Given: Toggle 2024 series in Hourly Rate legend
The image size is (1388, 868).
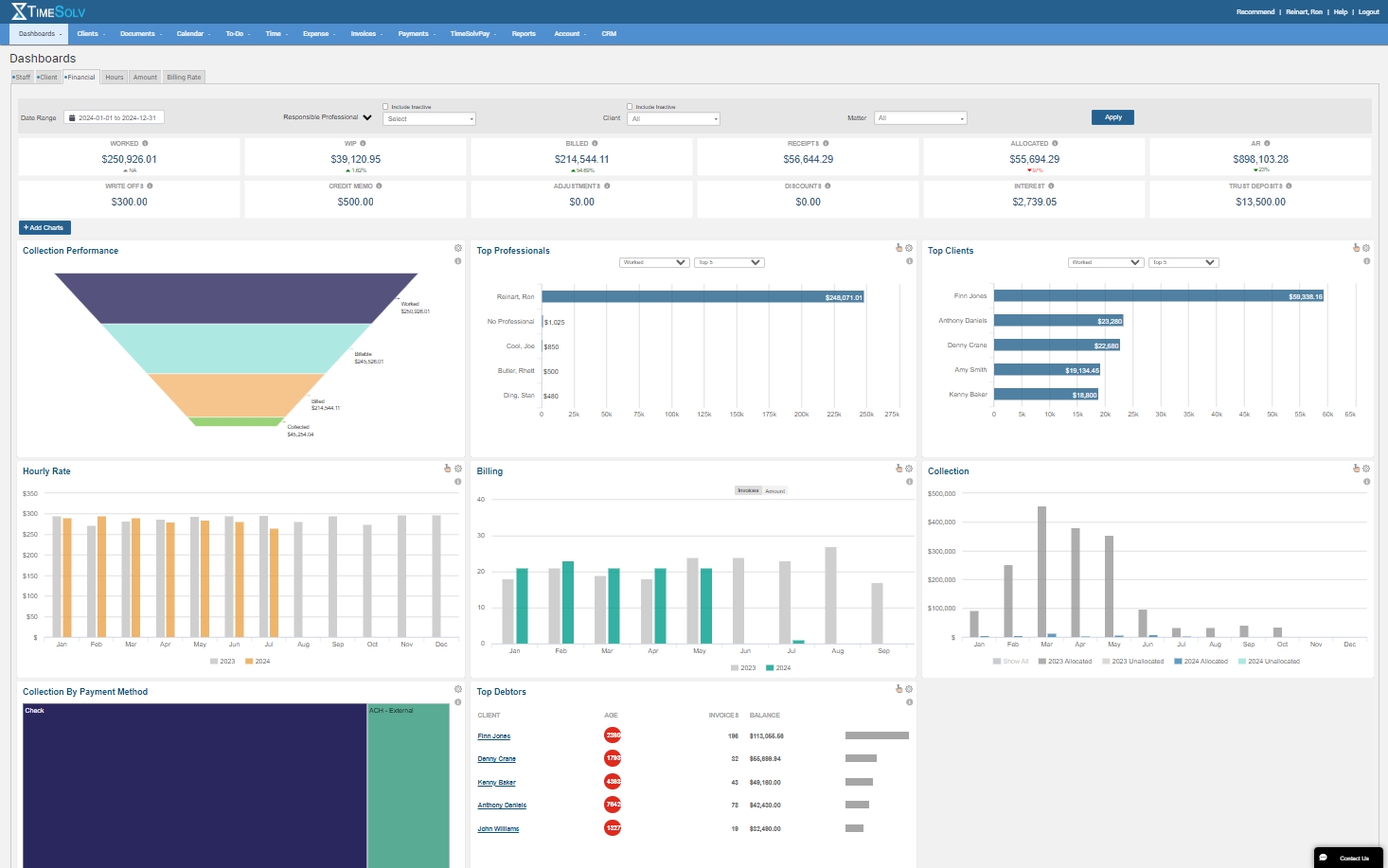Looking at the screenshot, I should [x=258, y=662].
